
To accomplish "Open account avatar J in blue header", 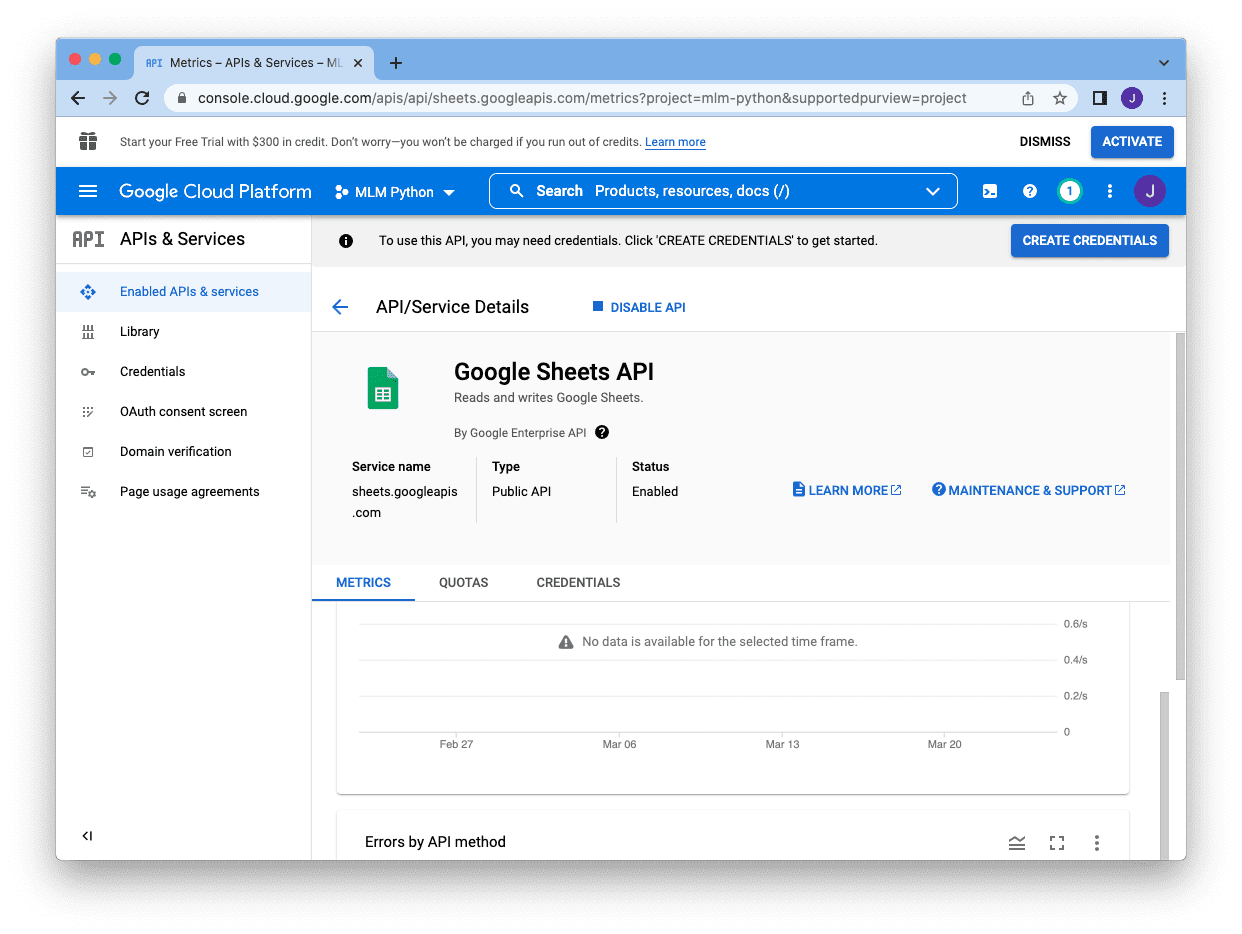I will point(1150,191).
